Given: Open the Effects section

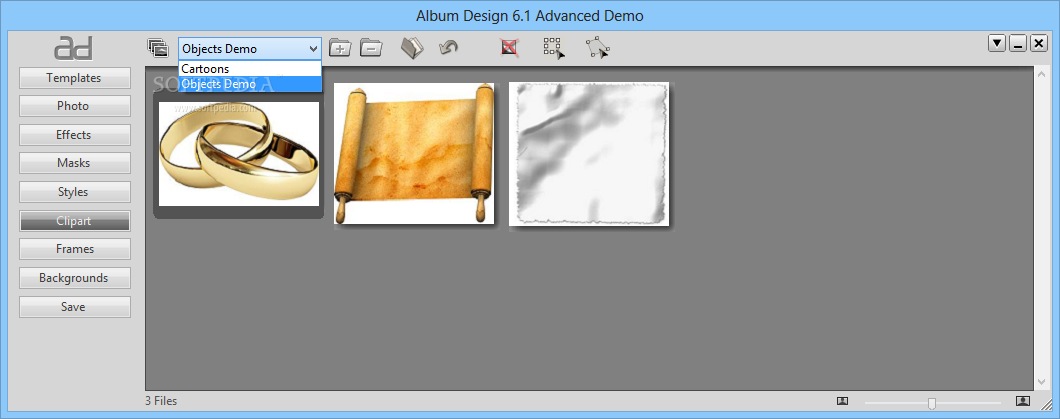Looking at the screenshot, I should click(74, 135).
